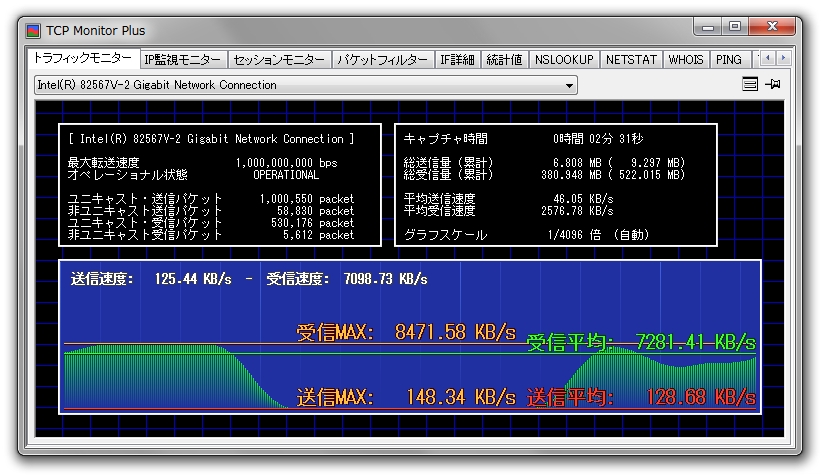Click the 5,612 packet value
Viewport: 821px width, 475px height.
(318, 235)
